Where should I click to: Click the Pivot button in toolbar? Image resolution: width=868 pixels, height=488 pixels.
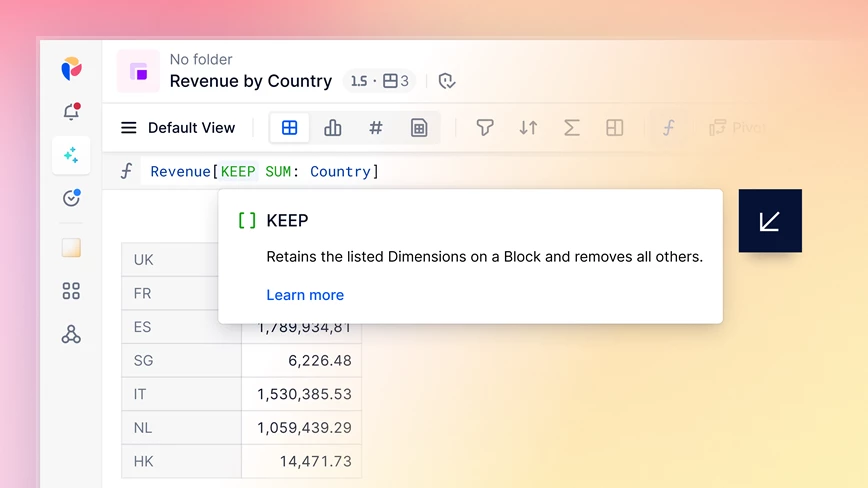click(x=737, y=128)
